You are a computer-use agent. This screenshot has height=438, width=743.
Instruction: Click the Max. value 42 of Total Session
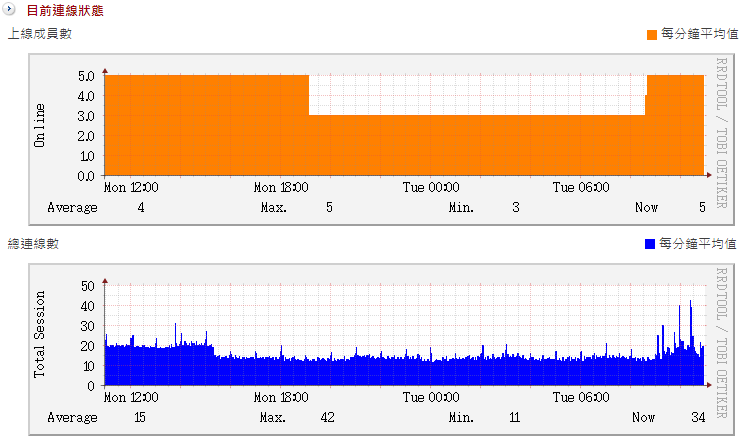(x=327, y=417)
